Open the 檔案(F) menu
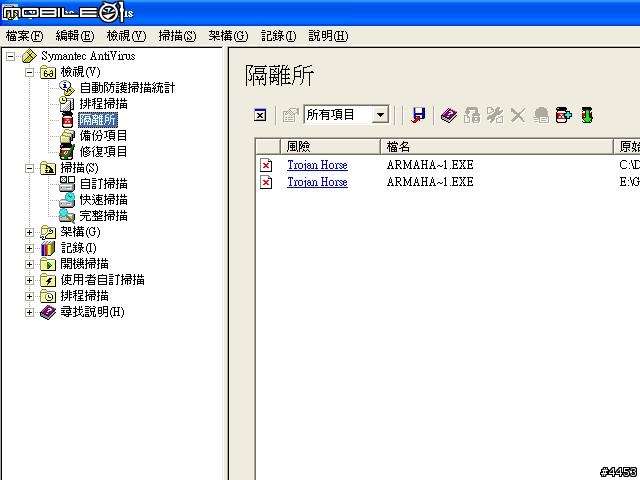 click(x=24, y=36)
